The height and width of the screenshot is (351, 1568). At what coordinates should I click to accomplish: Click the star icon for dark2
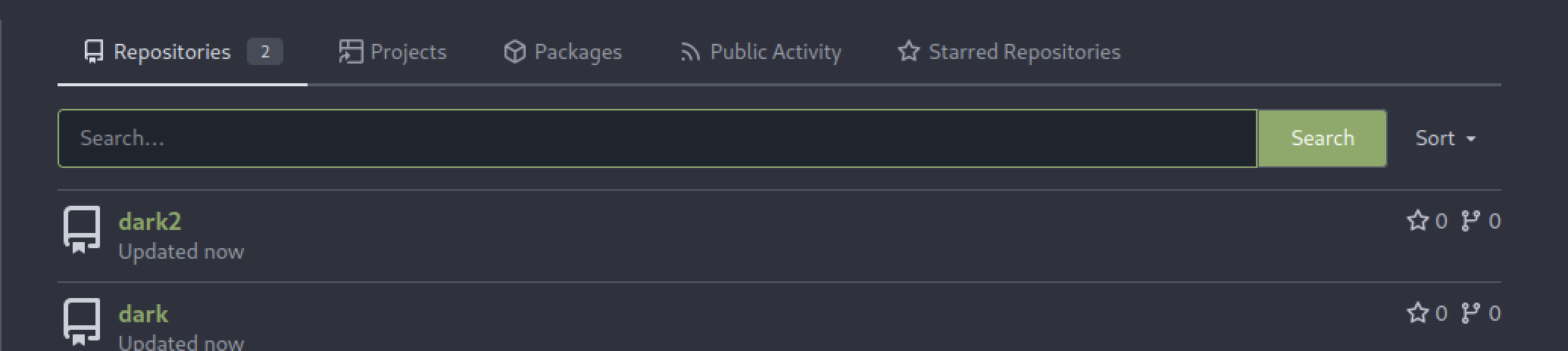1417,221
